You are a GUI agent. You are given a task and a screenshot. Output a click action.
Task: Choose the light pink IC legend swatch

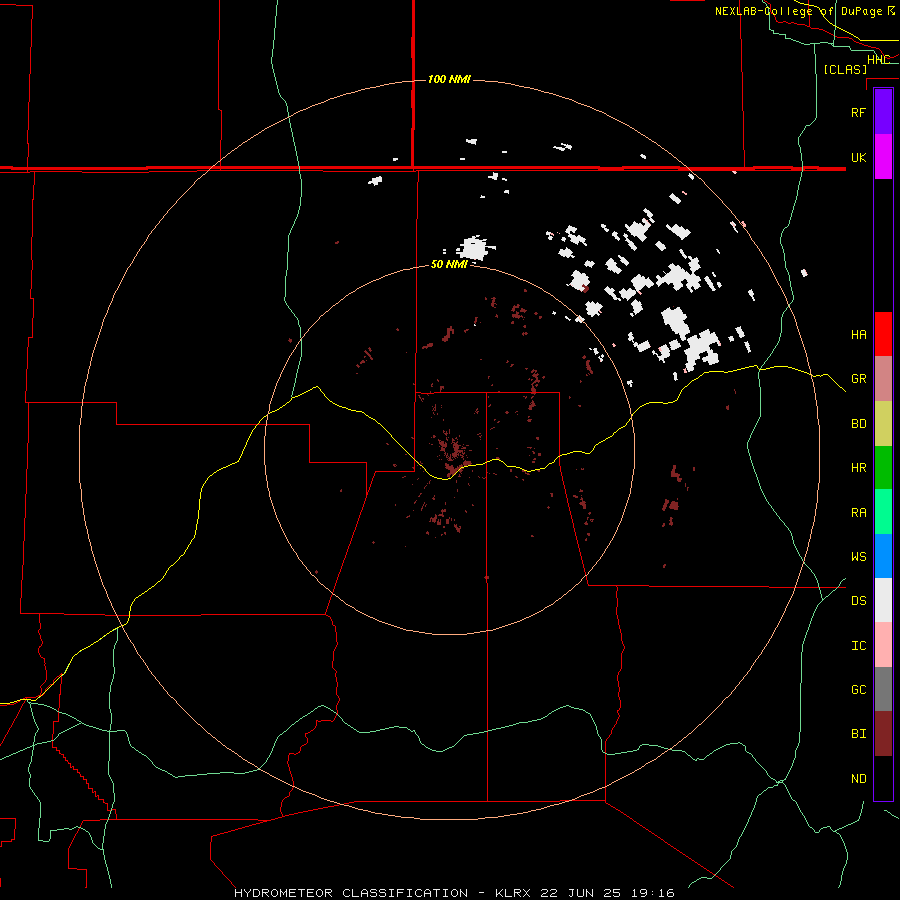point(883,645)
